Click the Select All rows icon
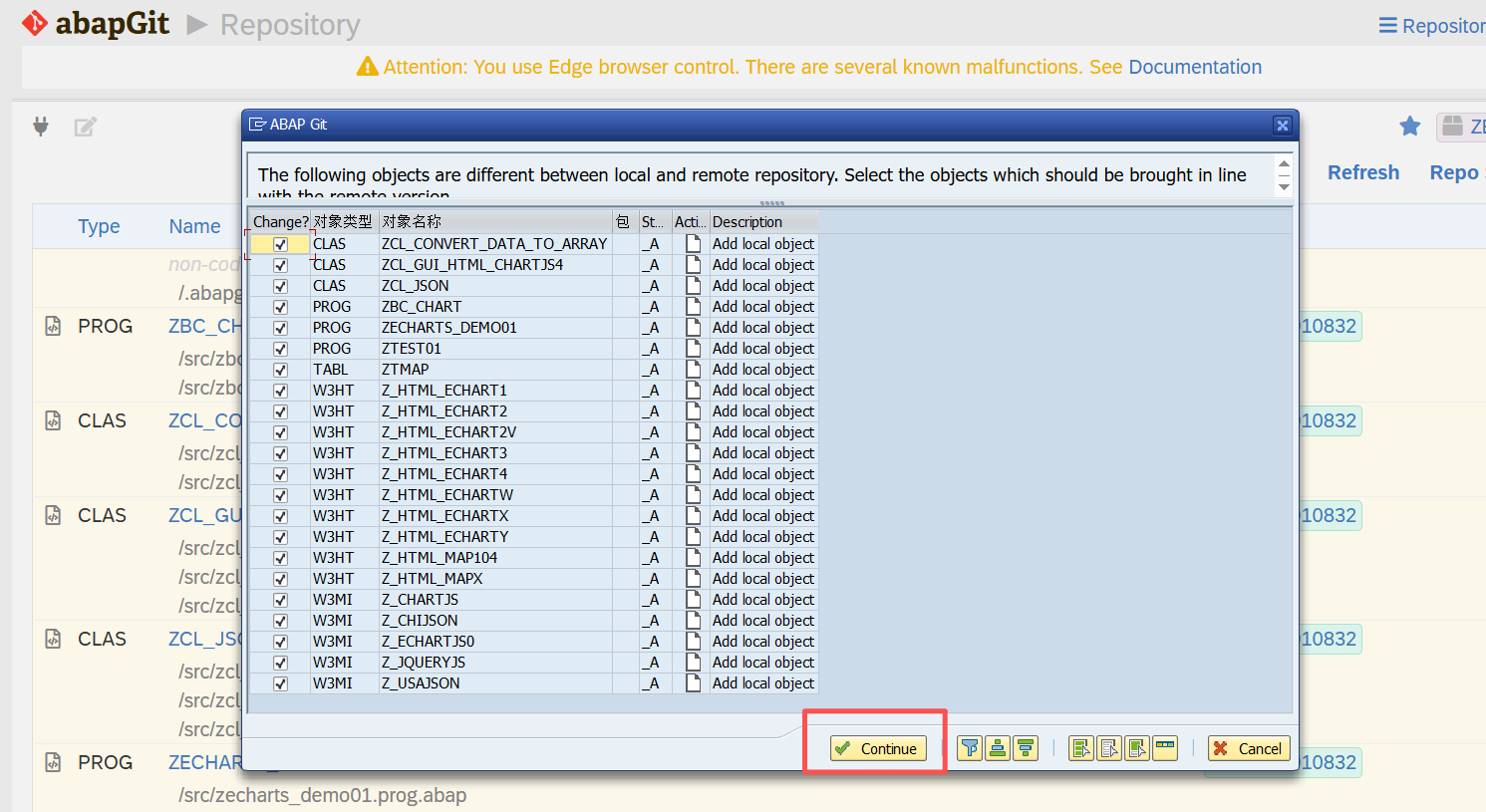 click(x=1081, y=748)
